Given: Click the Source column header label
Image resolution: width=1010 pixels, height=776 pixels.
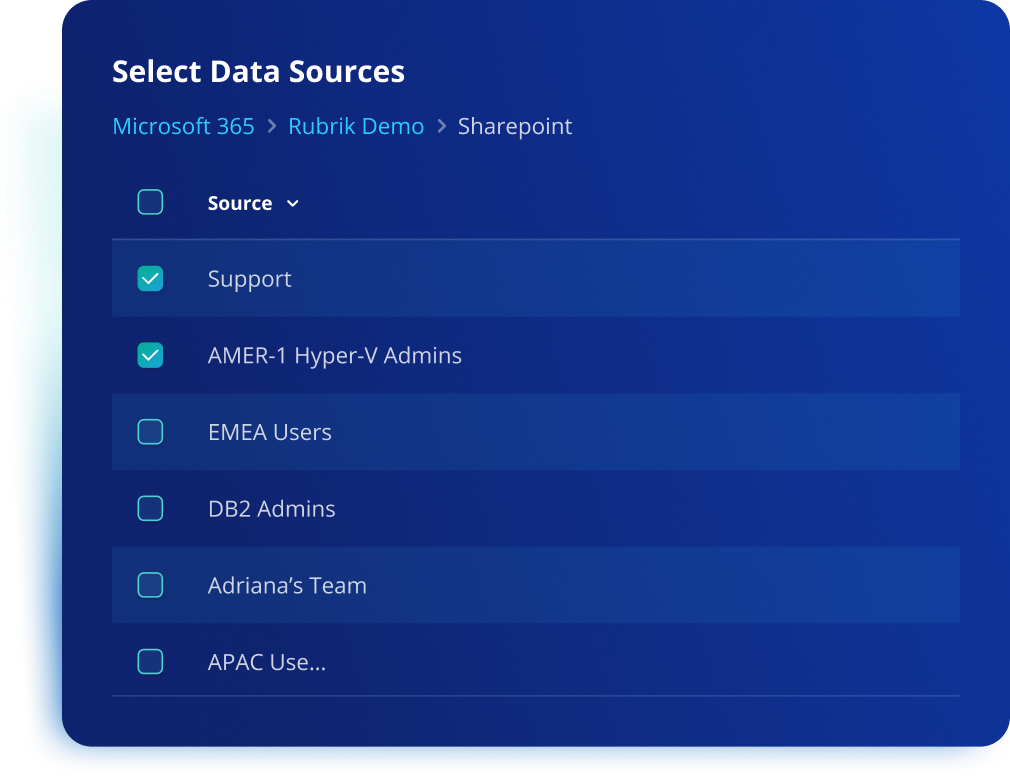Looking at the screenshot, I should point(240,203).
